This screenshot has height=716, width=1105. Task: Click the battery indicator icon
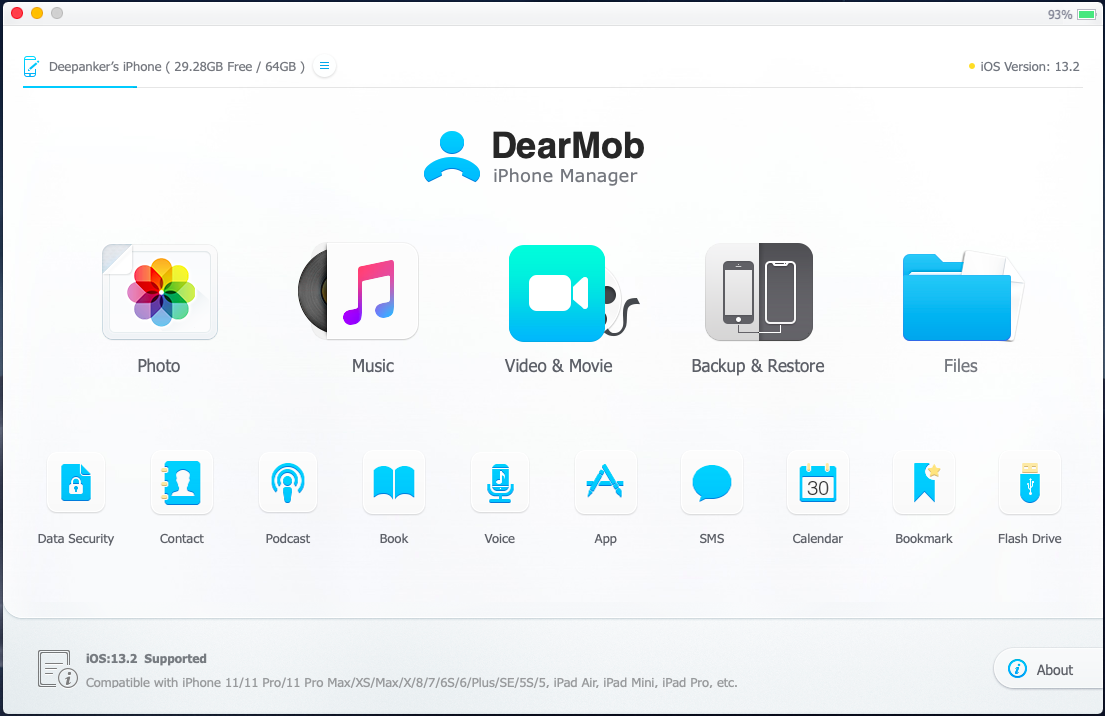(1086, 14)
